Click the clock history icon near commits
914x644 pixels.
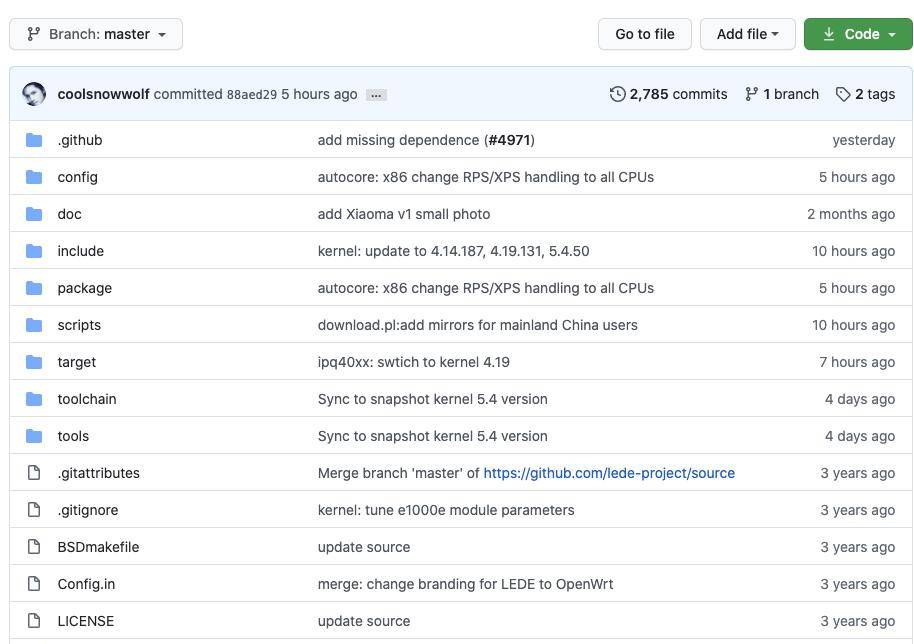coord(617,94)
